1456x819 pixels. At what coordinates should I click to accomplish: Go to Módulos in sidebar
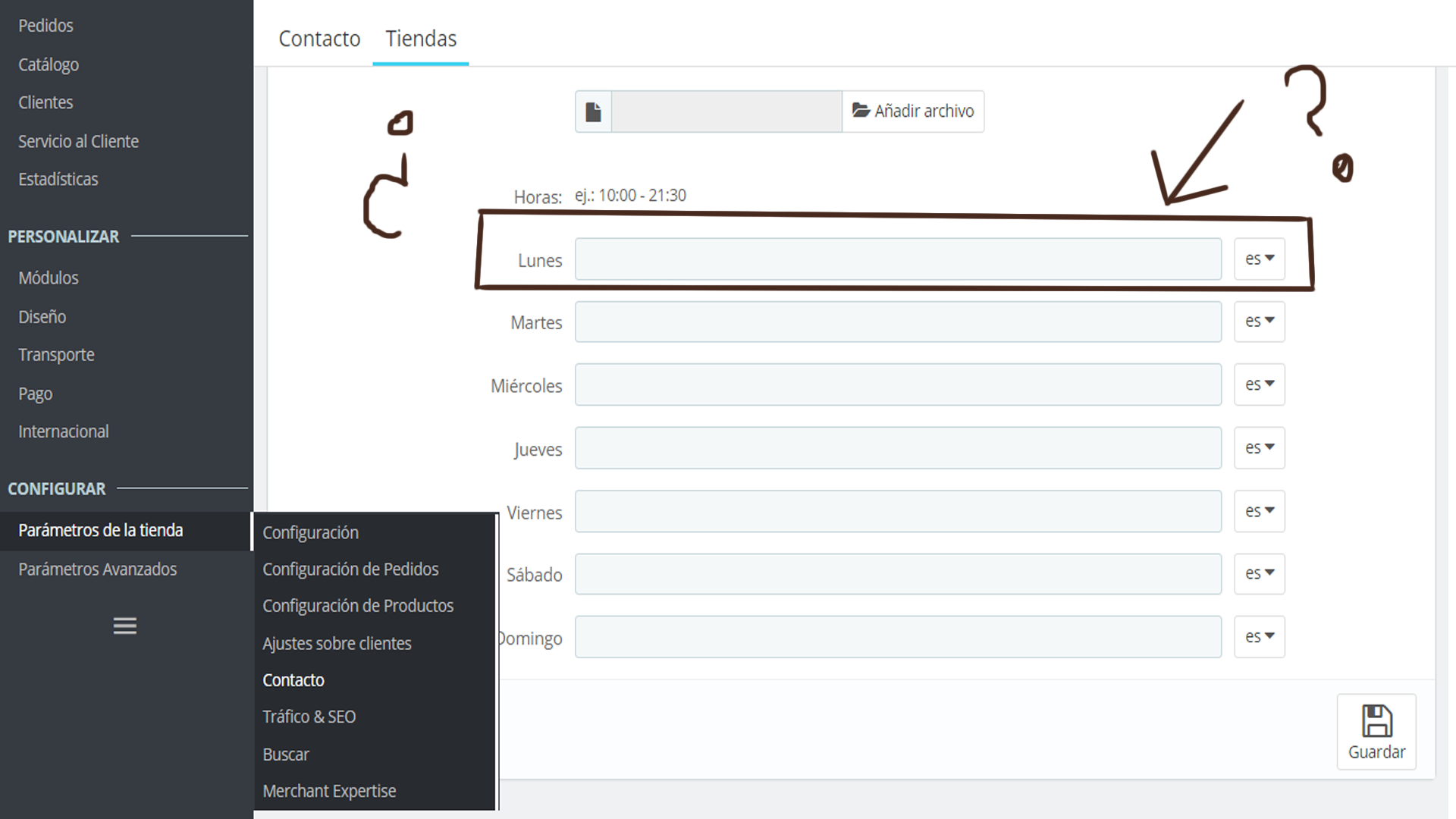tap(49, 278)
